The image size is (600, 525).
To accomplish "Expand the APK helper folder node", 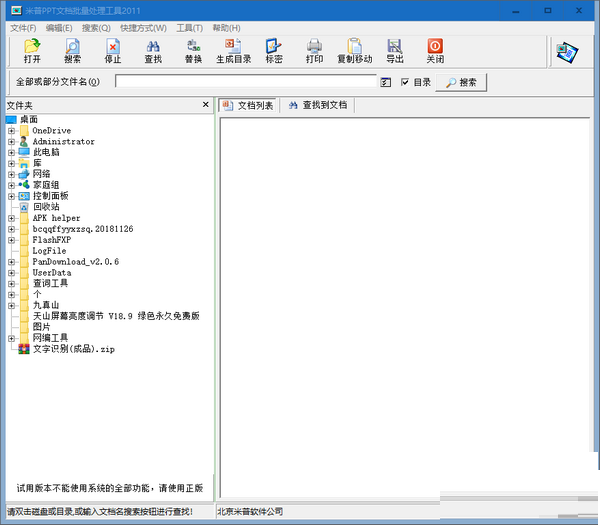I will [11, 218].
